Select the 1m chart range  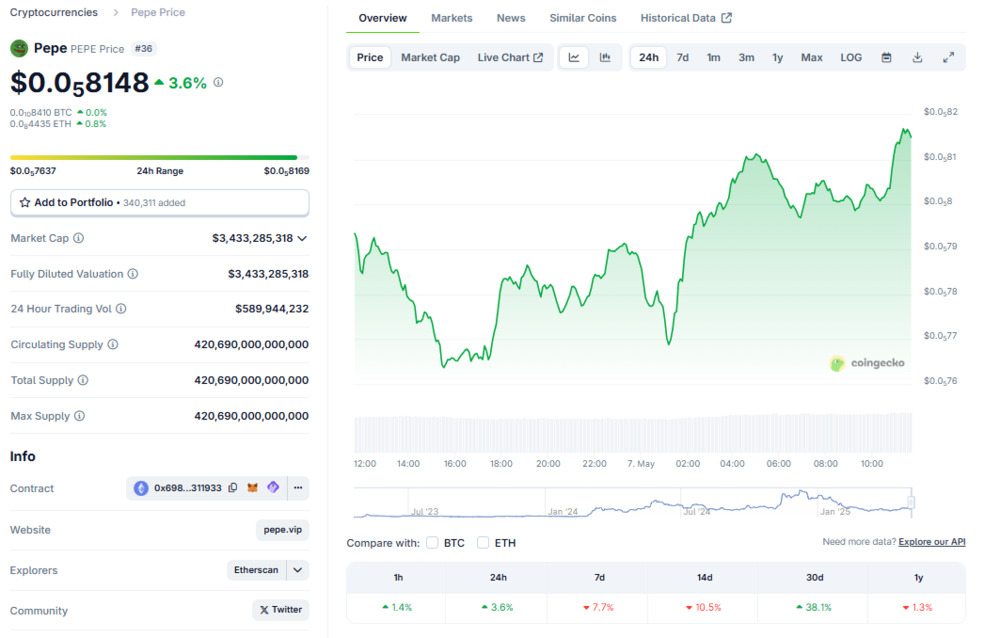click(x=714, y=58)
